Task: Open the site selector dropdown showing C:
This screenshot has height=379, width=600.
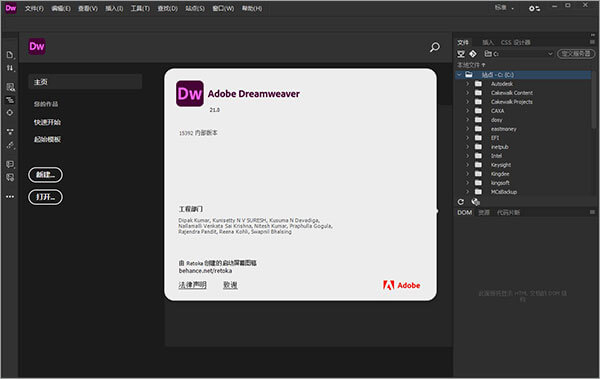Action: click(x=518, y=54)
